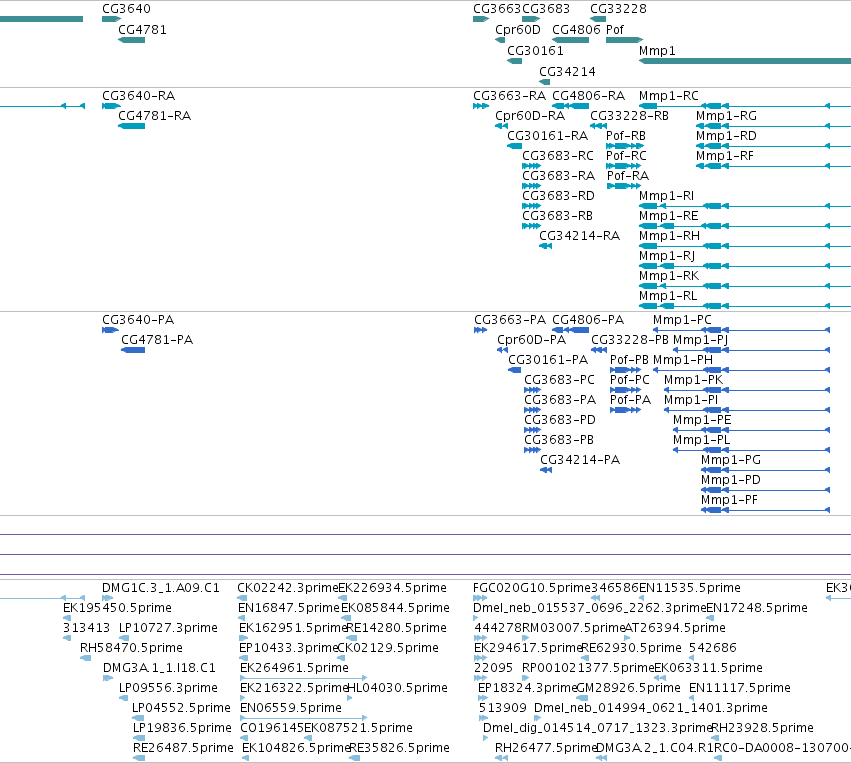Select the RH58470.5prime EST label
This screenshot has width=851, height=763.
click(131, 648)
